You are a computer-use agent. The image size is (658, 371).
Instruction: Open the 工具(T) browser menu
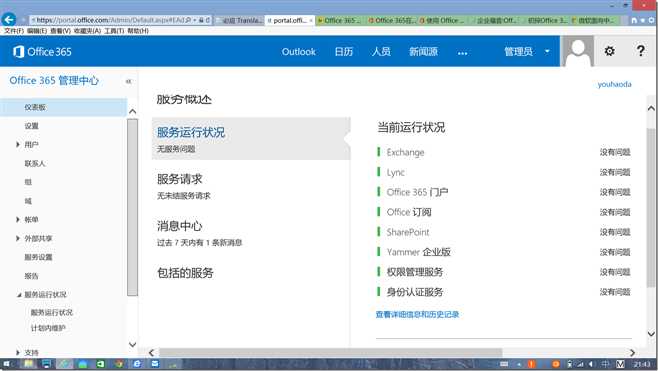[x=115, y=31]
